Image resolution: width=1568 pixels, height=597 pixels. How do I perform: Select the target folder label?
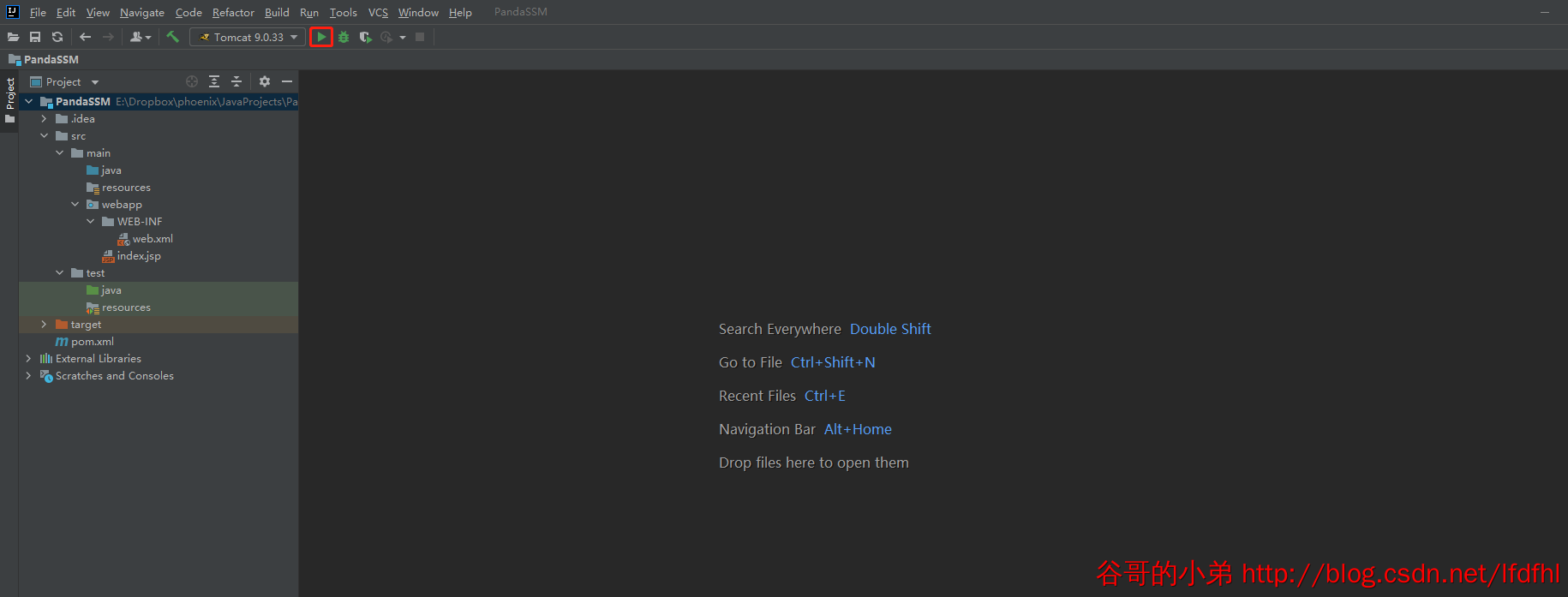pyautogui.click(x=86, y=325)
